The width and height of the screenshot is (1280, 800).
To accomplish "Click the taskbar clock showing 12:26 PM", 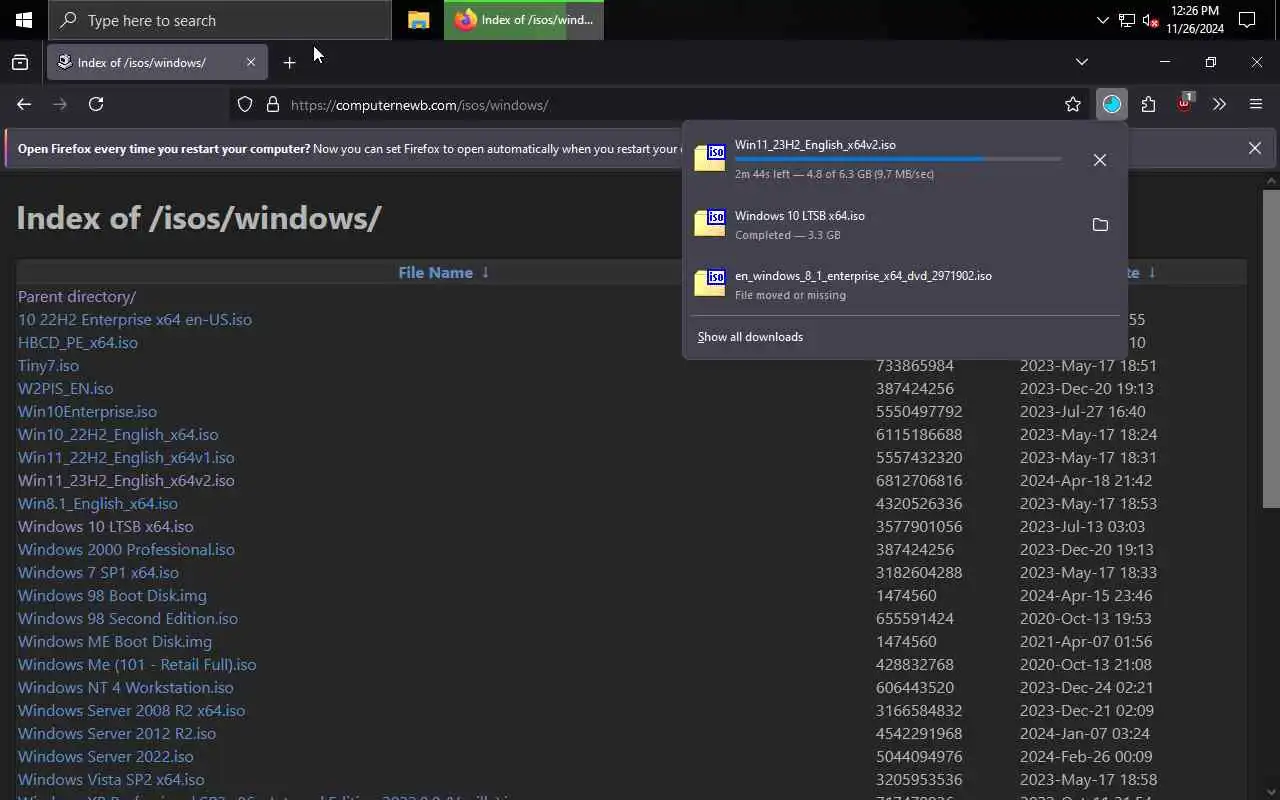I will pos(1195,20).
